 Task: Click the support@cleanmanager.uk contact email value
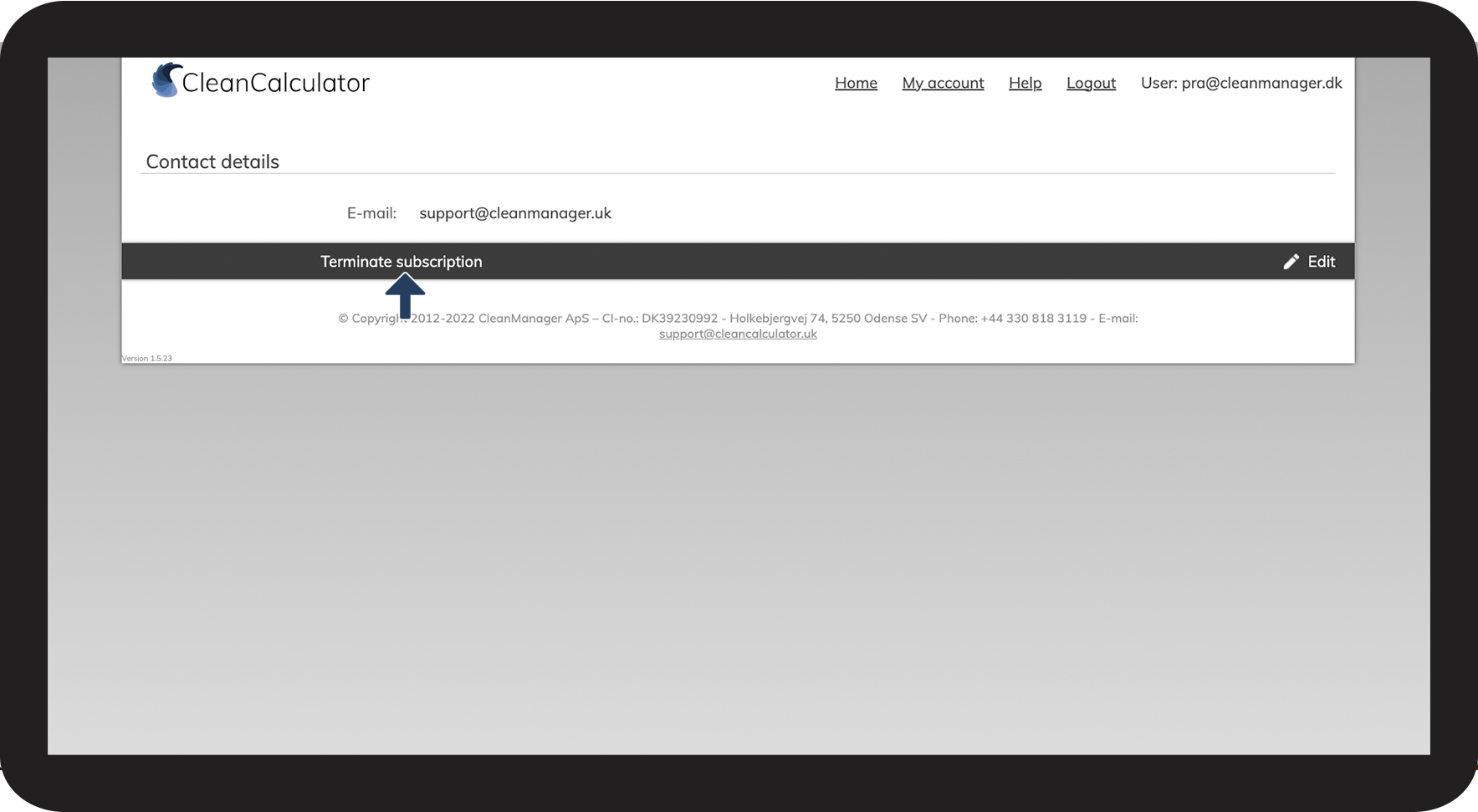(515, 213)
